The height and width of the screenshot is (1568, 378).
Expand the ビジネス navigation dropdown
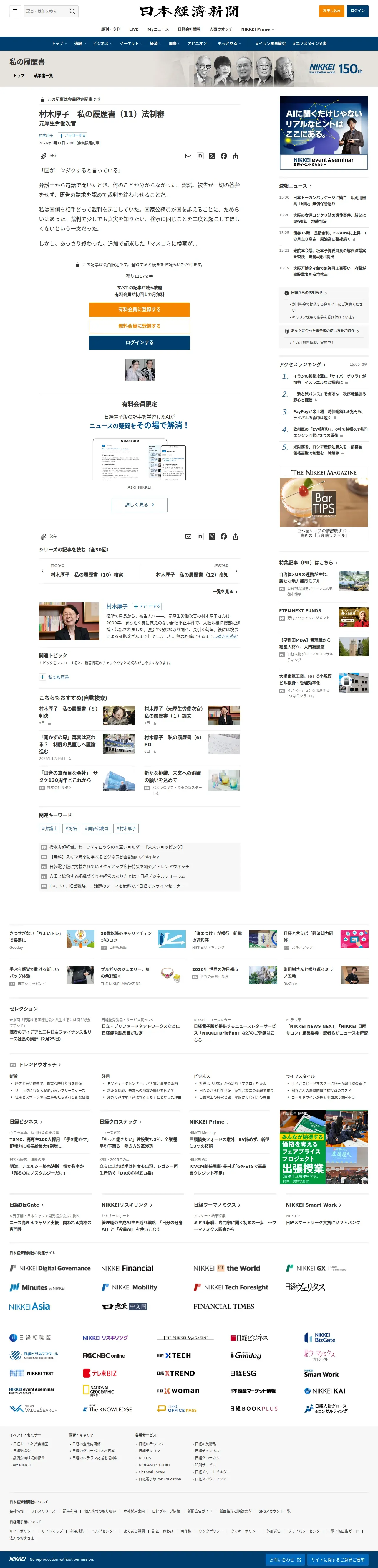click(102, 43)
